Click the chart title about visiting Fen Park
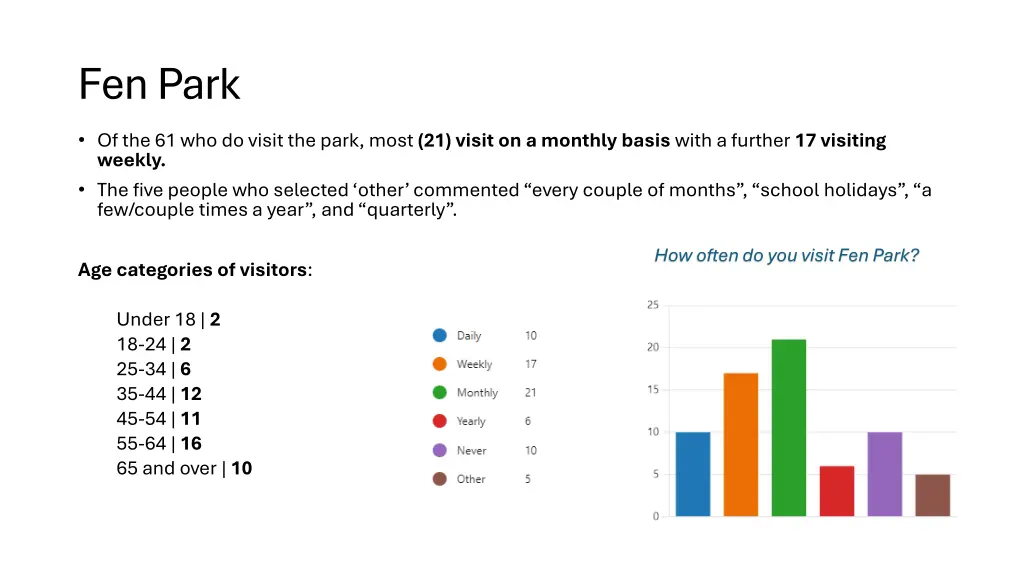Viewport: 1024px width, 576px height. [x=786, y=255]
